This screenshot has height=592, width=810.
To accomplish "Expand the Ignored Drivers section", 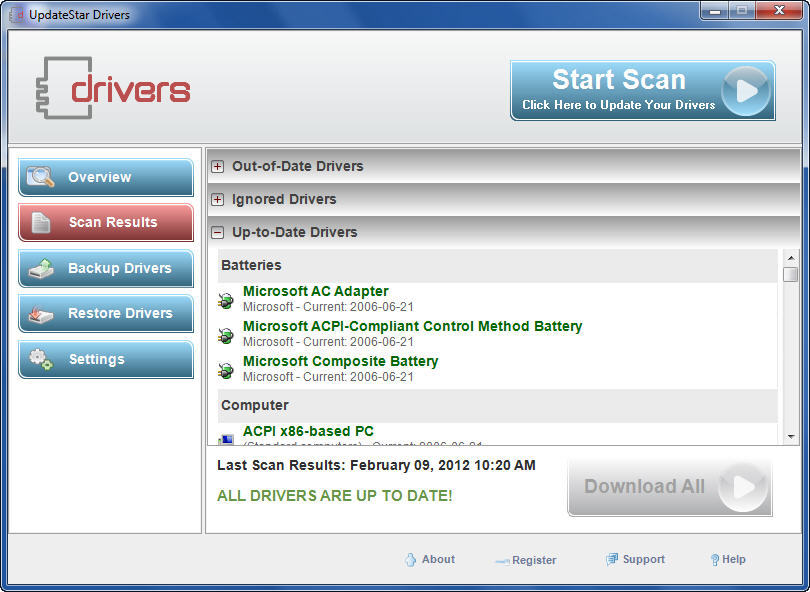I will click(217, 199).
